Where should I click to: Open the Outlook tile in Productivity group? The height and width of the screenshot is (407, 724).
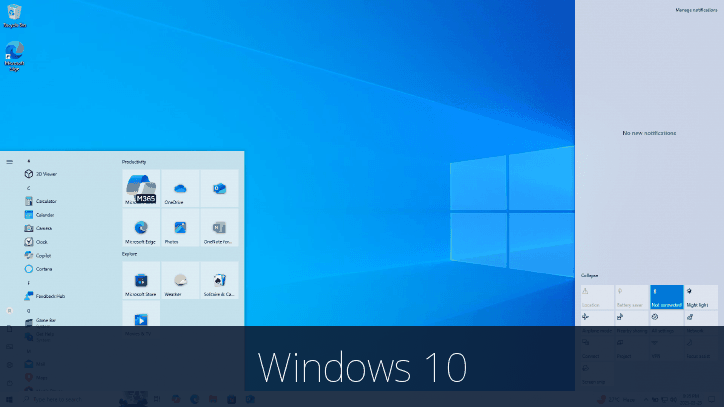click(x=219, y=188)
